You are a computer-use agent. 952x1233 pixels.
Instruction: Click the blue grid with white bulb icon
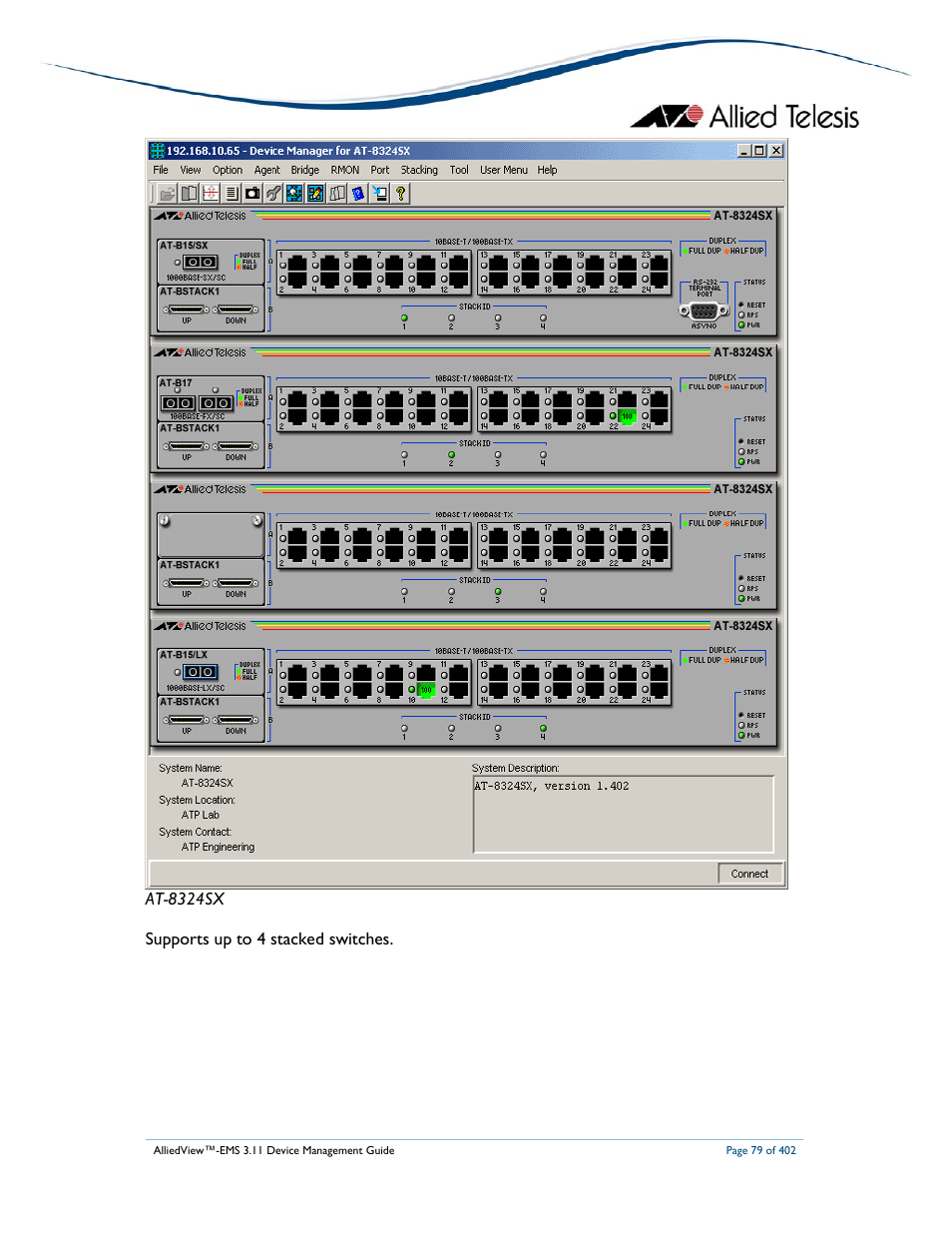(x=294, y=194)
